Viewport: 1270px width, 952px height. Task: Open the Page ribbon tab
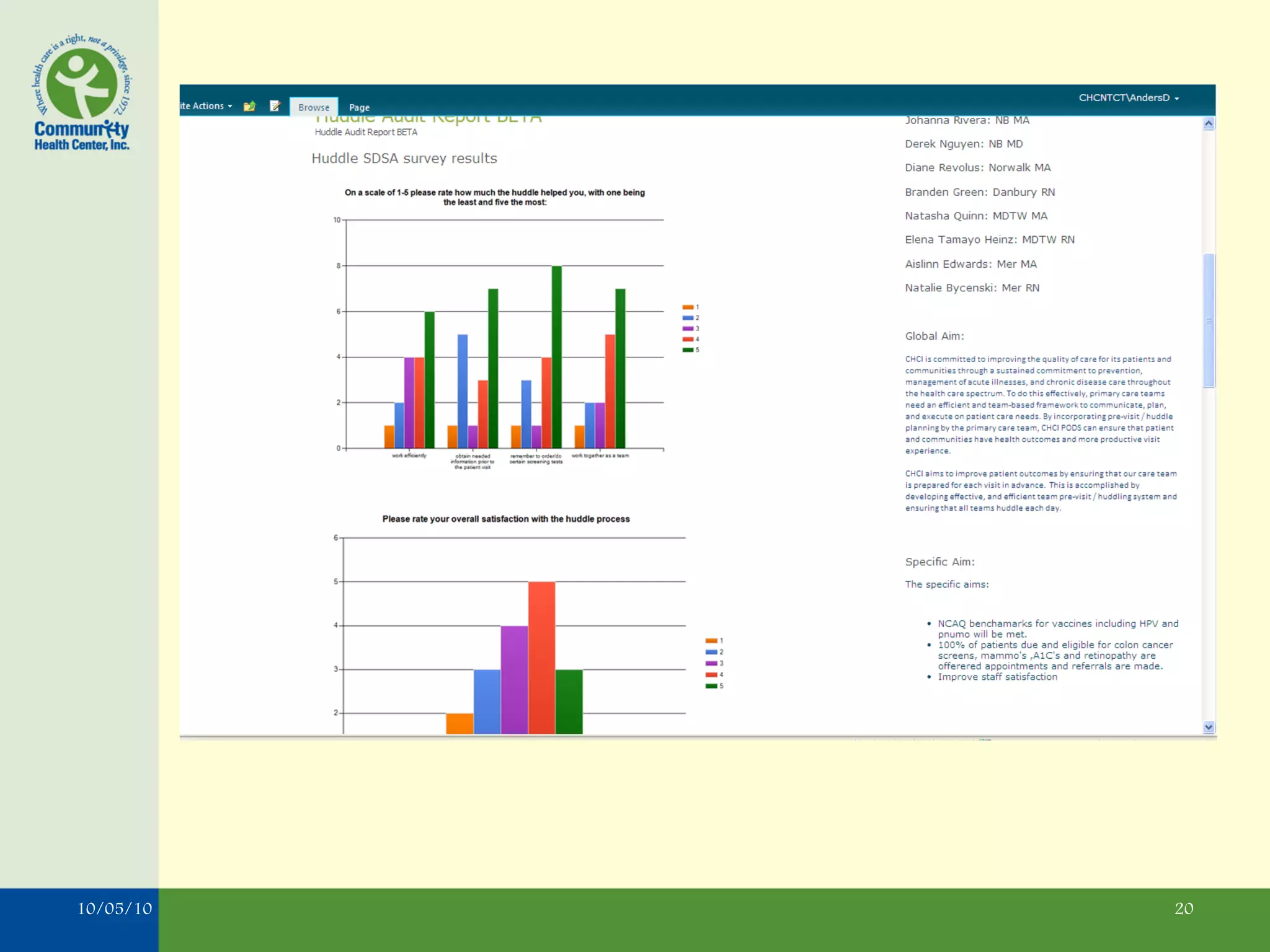pyautogui.click(x=359, y=107)
